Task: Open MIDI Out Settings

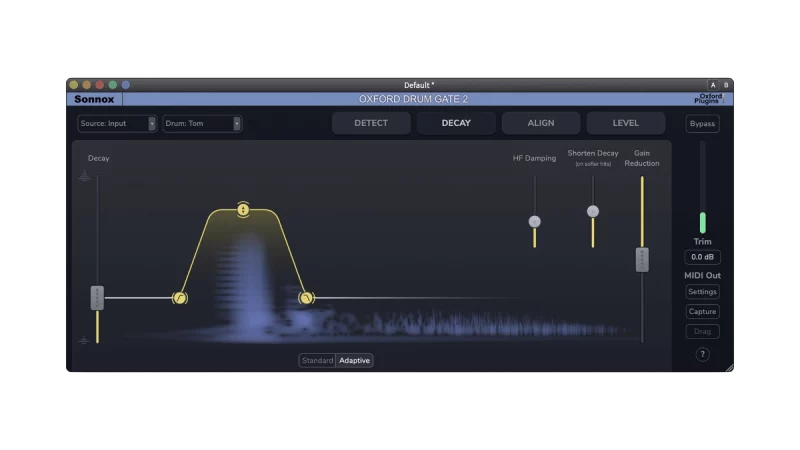Action: tap(703, 292)
